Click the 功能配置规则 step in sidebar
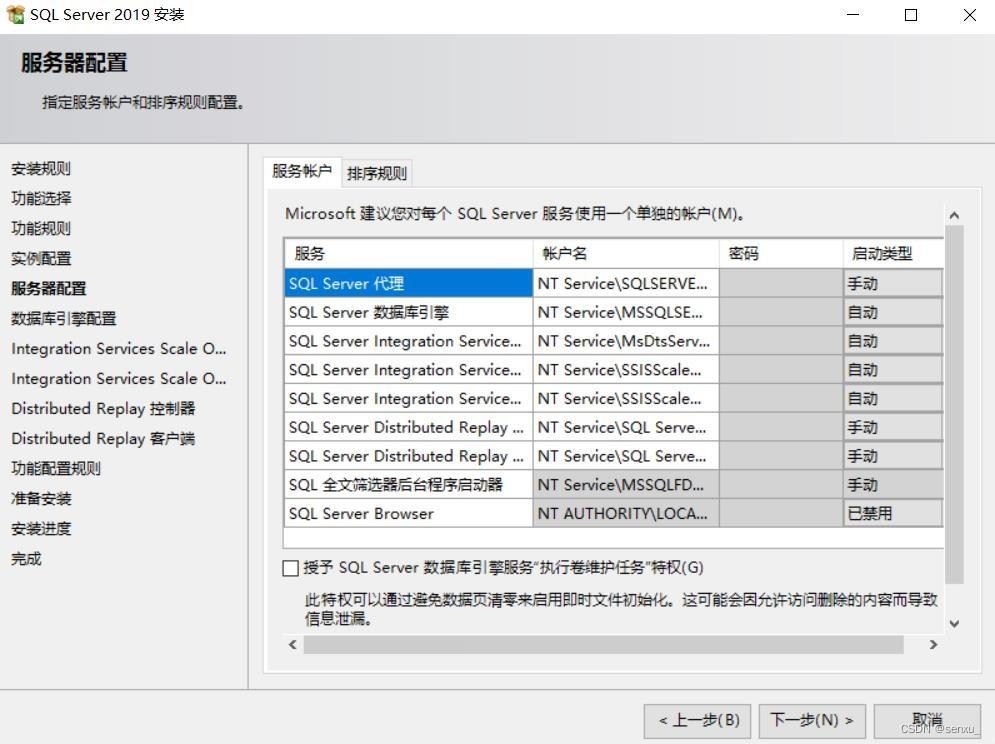The image size is (995, 744). (x=56, y=468)
